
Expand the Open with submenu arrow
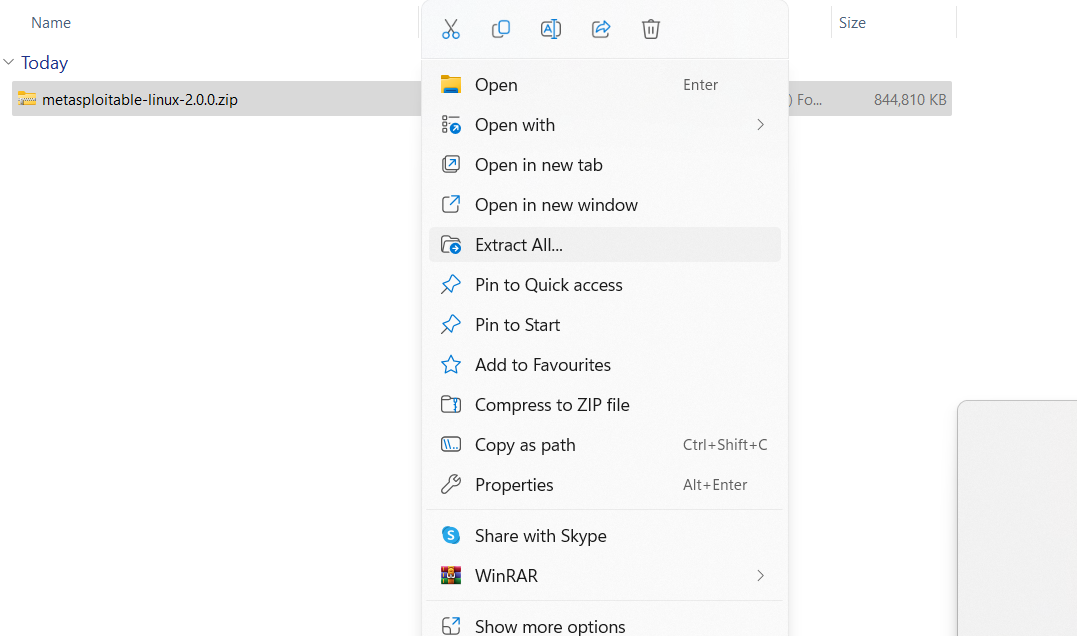[x=760, y=125]
